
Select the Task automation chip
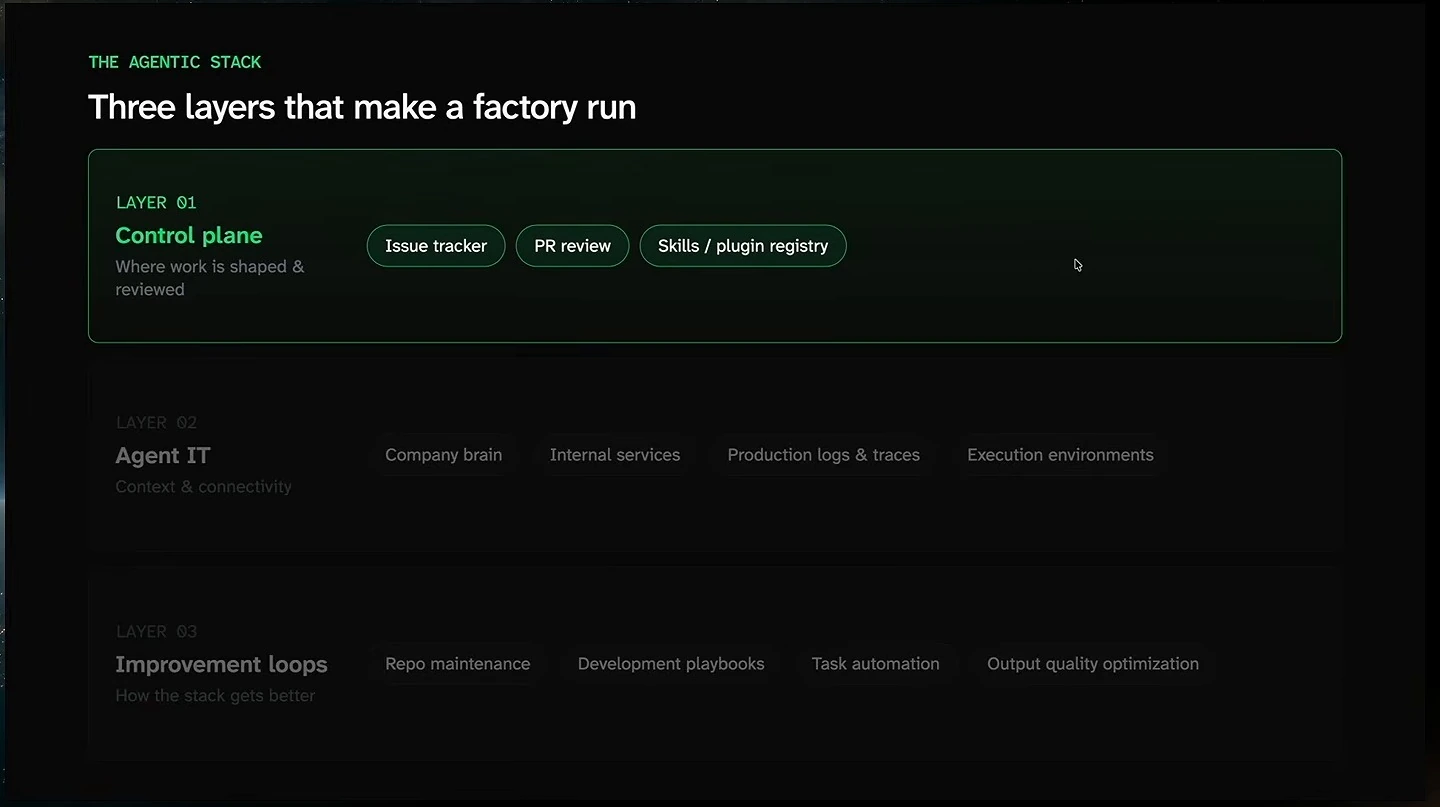(876, 664)
